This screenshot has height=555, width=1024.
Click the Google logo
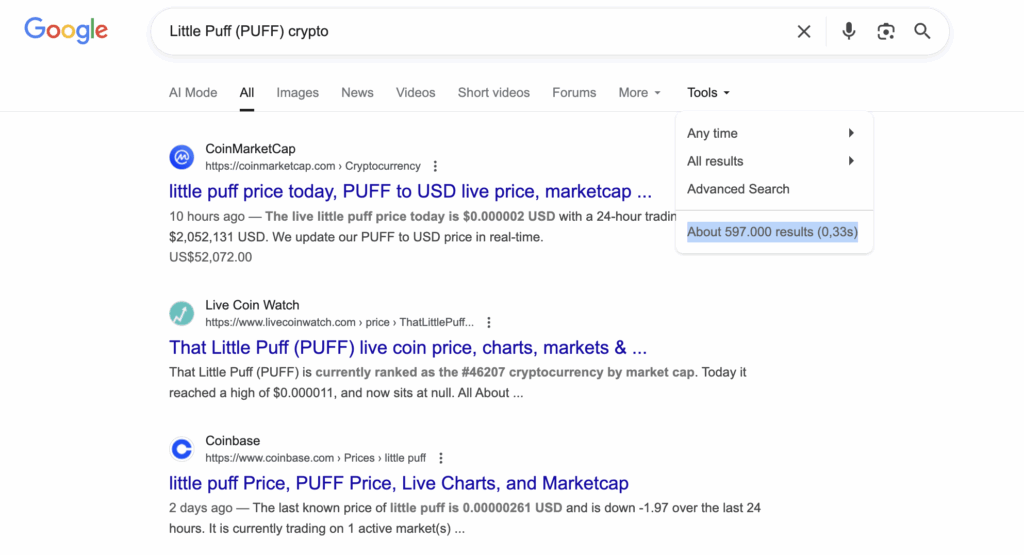(66, 30)
